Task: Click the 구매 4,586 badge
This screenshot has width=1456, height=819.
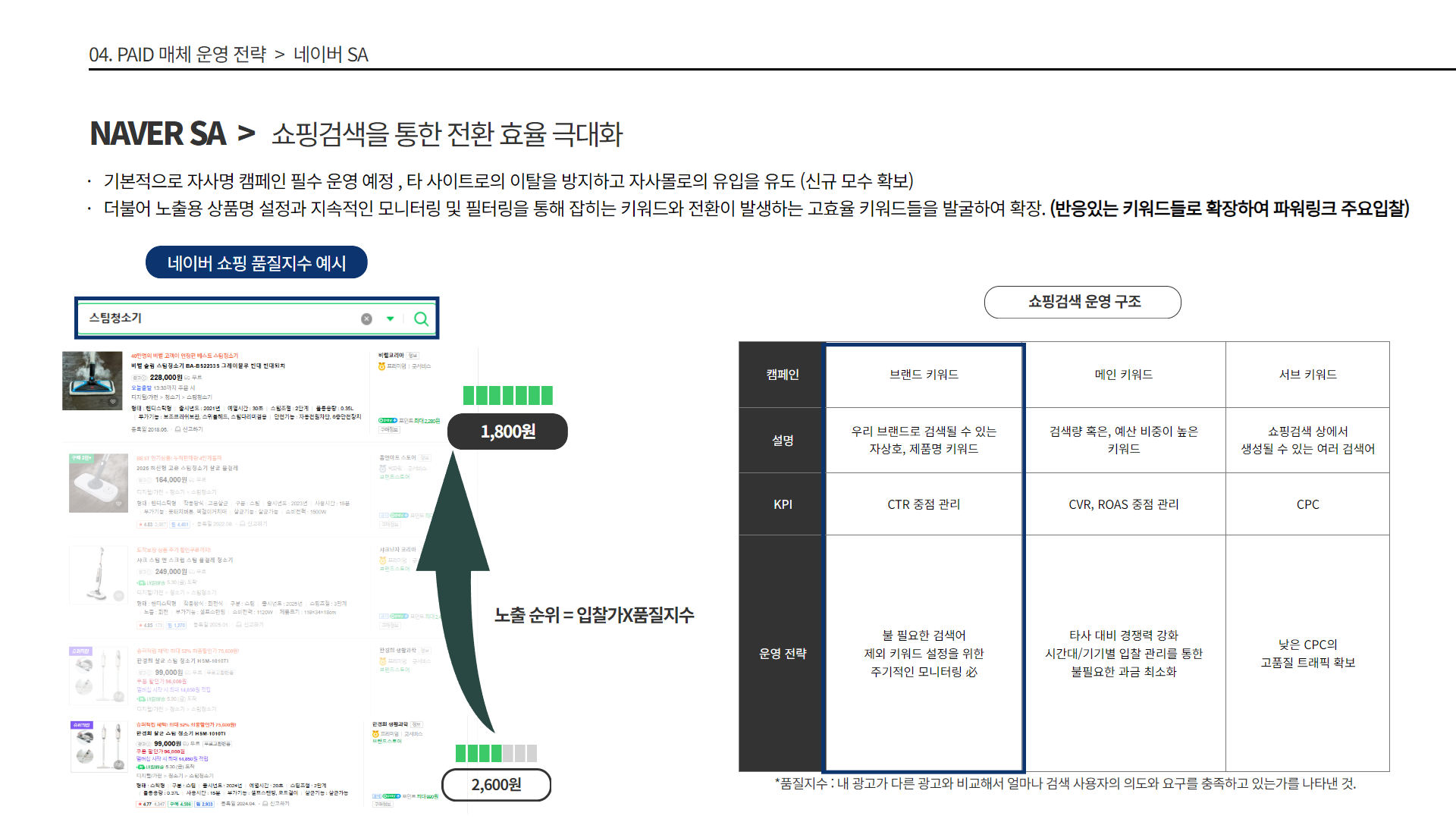Action: click(180, 804)
